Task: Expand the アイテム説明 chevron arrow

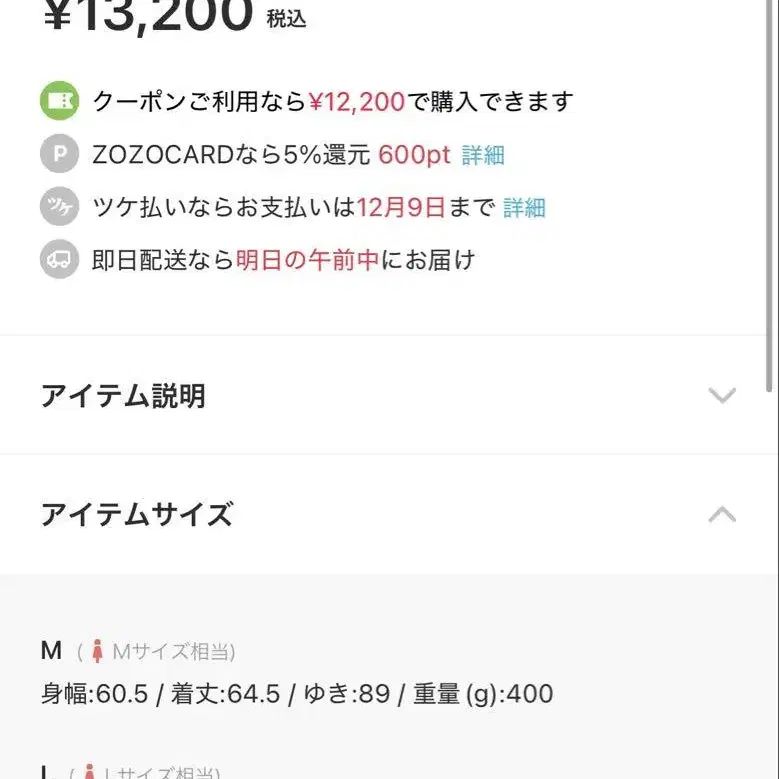Action: pos(722,395)
